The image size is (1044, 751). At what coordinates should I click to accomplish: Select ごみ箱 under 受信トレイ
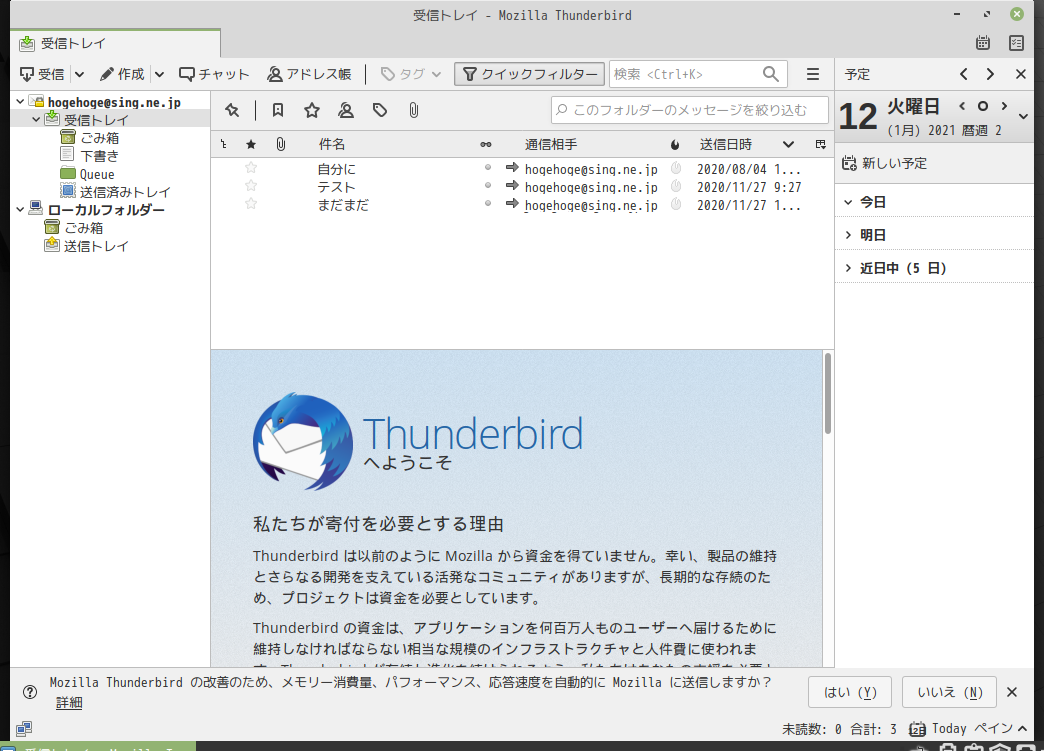pyautogui.click(x=90, y=138)
